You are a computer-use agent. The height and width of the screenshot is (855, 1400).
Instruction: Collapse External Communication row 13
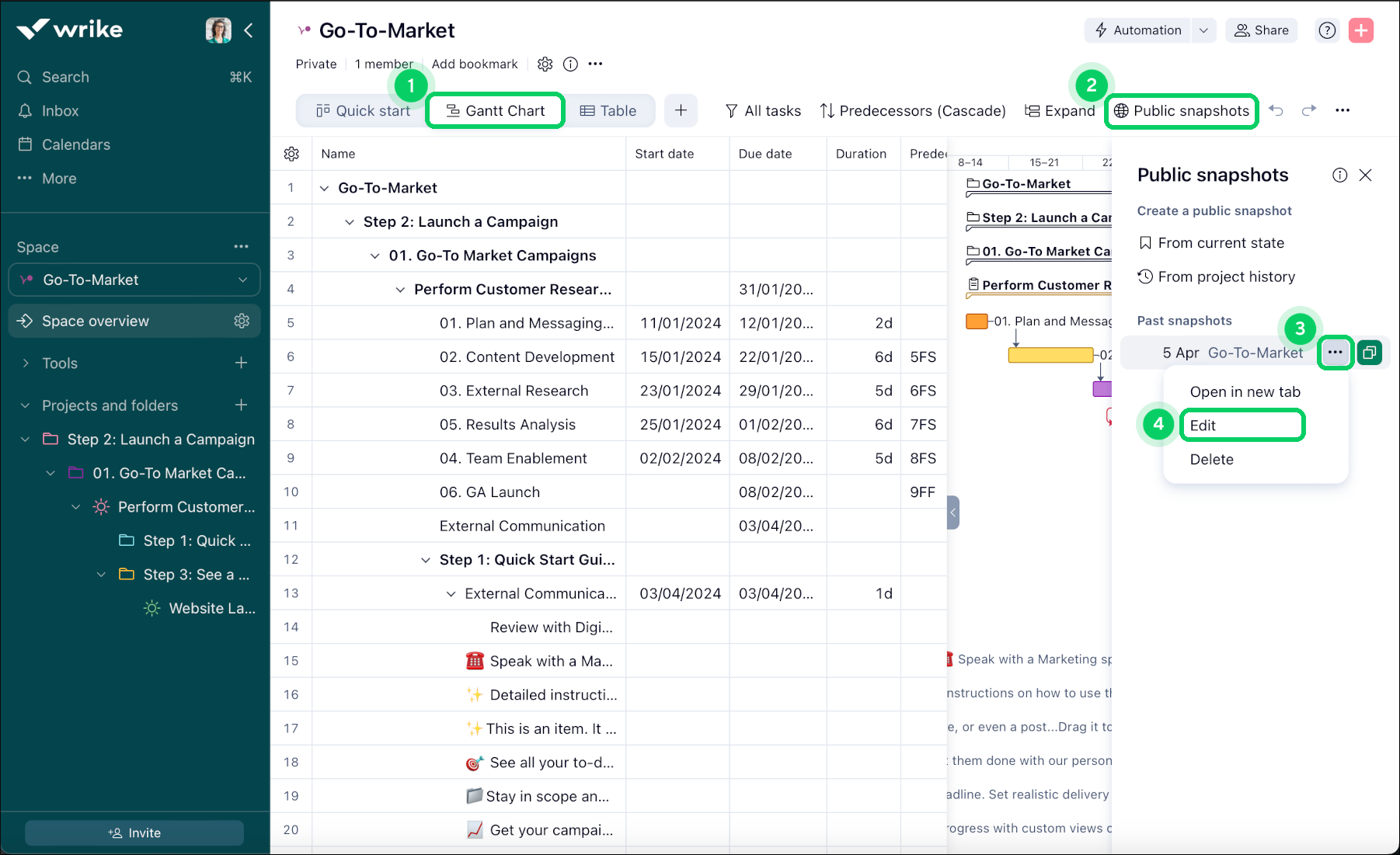tap(451, 594)
